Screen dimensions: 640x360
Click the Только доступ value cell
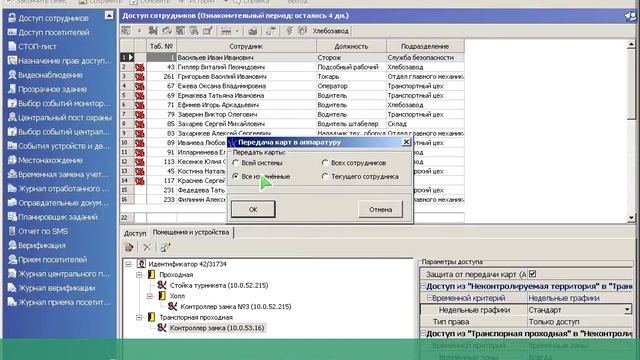580,322
